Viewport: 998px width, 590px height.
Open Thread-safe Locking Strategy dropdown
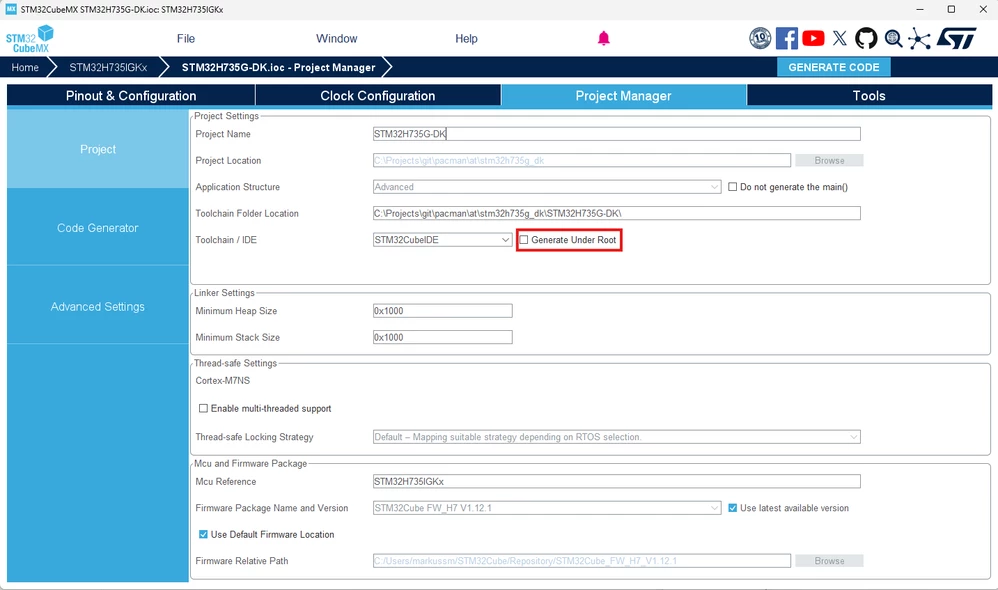pos(616,437)
